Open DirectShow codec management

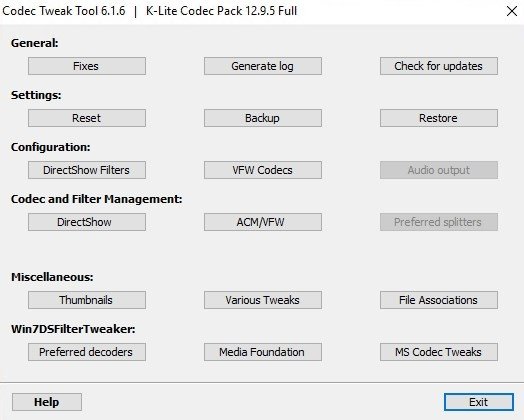coord(87,222)
